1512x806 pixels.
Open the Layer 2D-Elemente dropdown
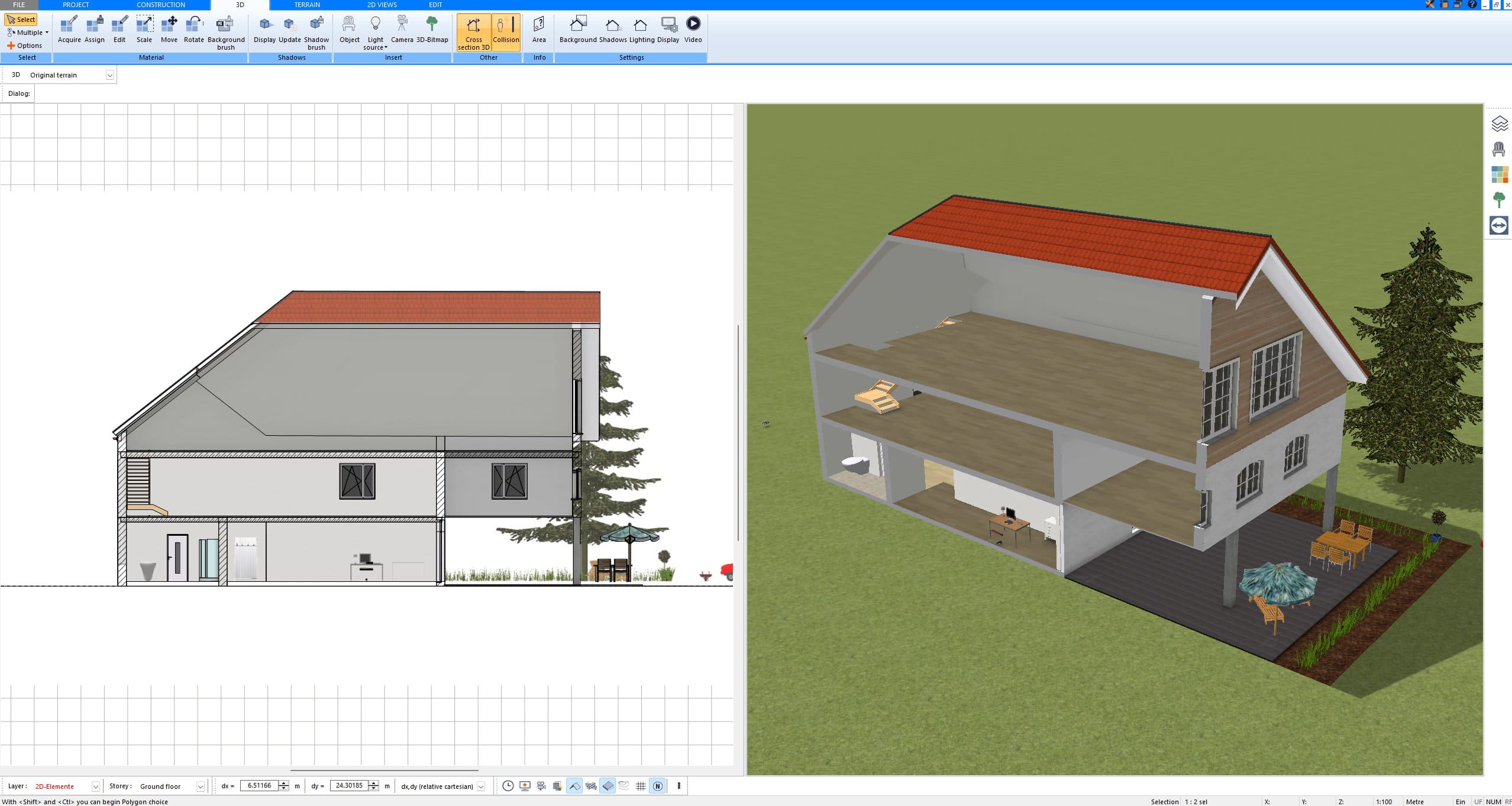(x=95, y=786)
